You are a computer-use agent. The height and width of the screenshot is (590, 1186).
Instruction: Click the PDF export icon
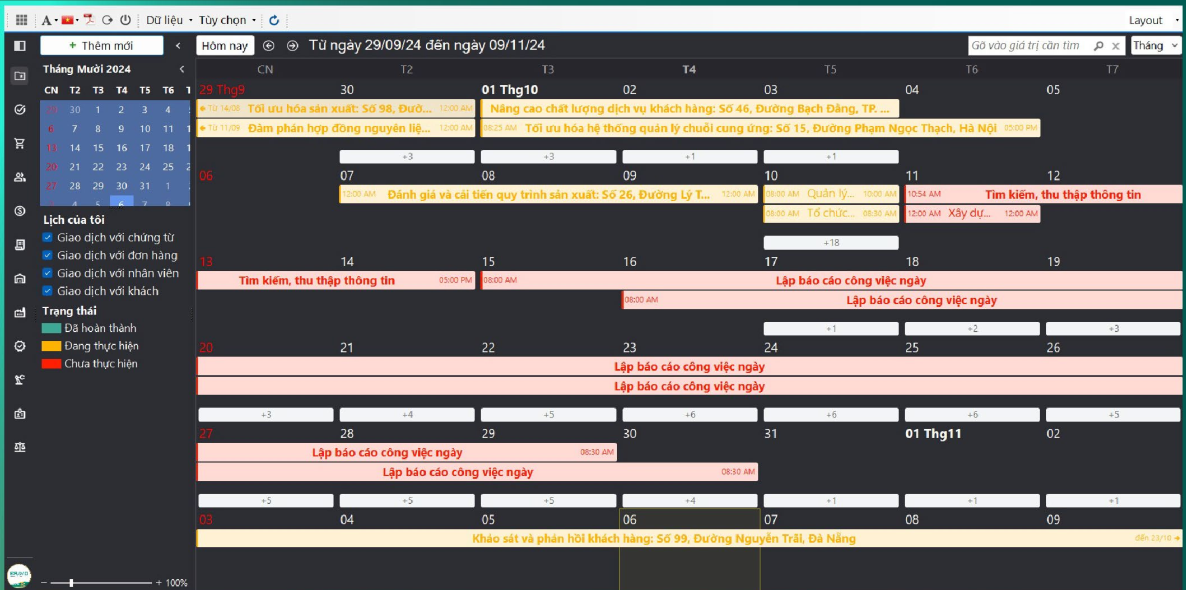pos(88,20)
